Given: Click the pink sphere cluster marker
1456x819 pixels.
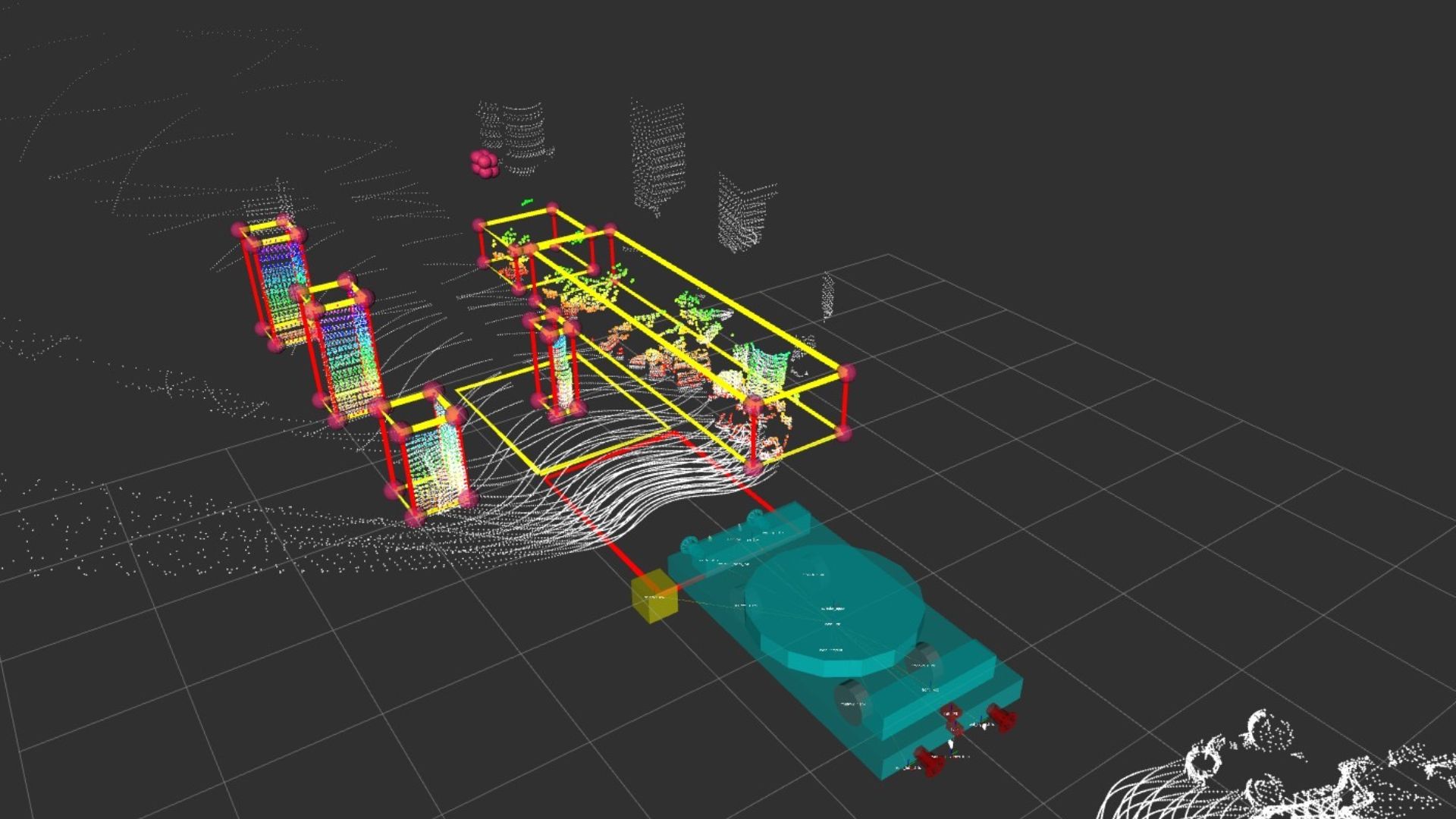Looking at the screenshot, I should coord(483,164).
